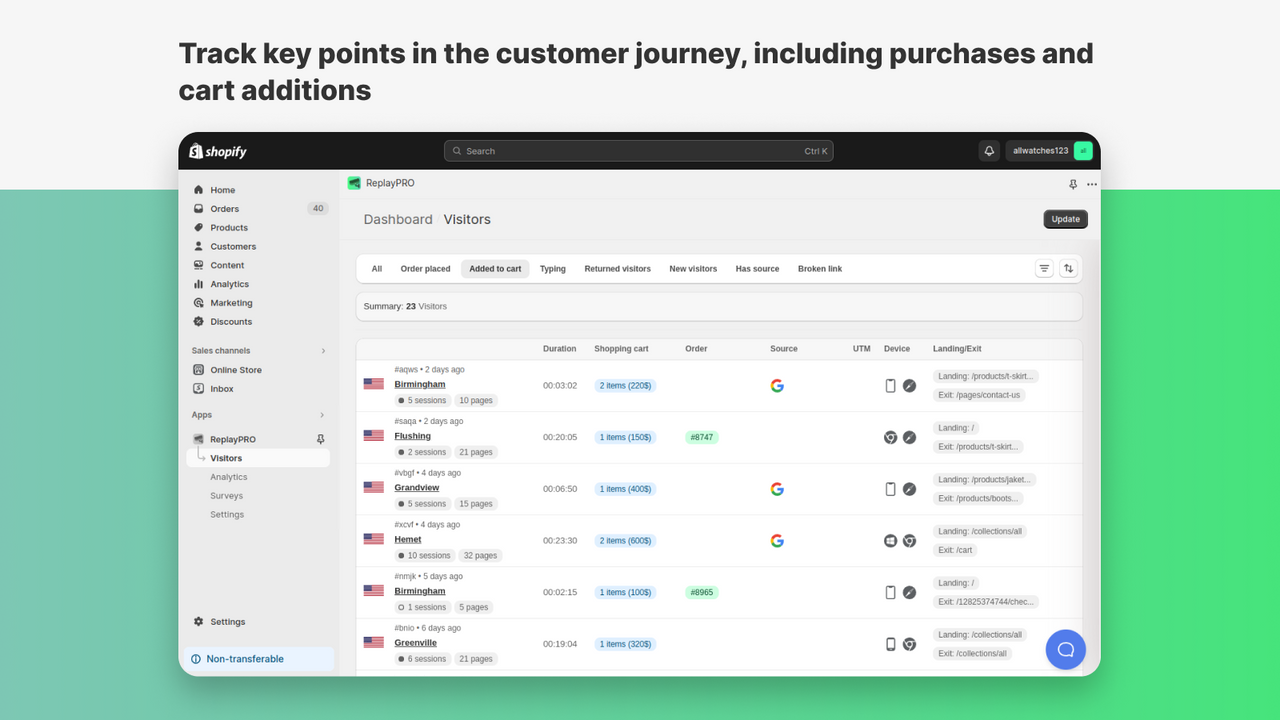The height and width of the screenshot is (720, 1280).
Task: Open the help chat bubble
Action: (1065, 649)
